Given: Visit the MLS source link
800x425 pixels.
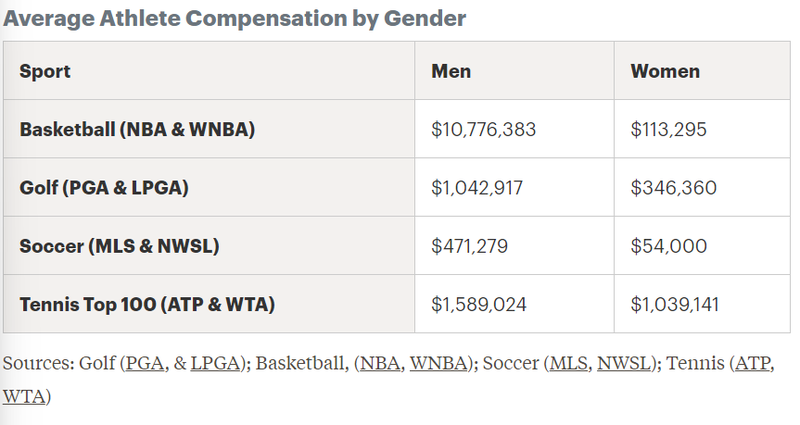Looking at the screenshot, I should pos(567,363).
